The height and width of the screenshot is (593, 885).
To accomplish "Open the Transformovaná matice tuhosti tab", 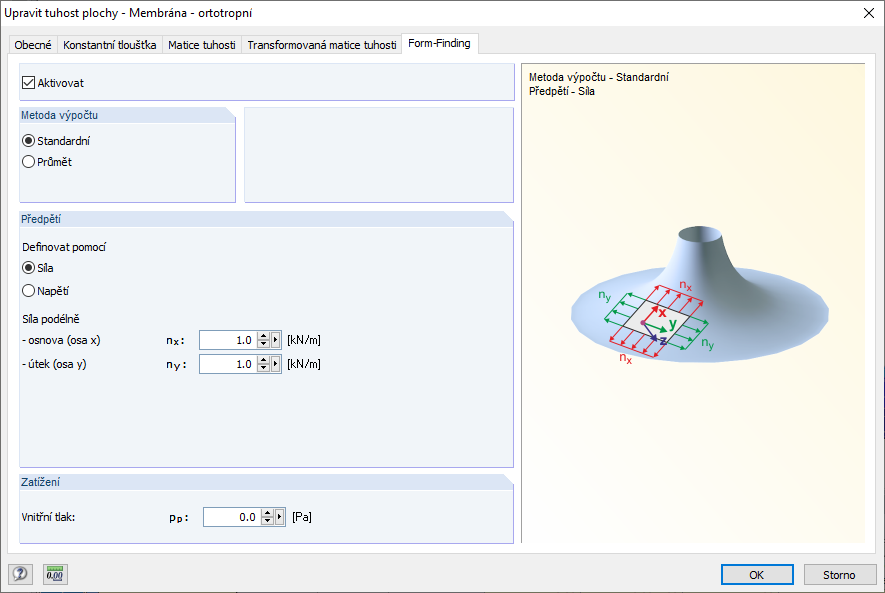I will pos(321,45).
